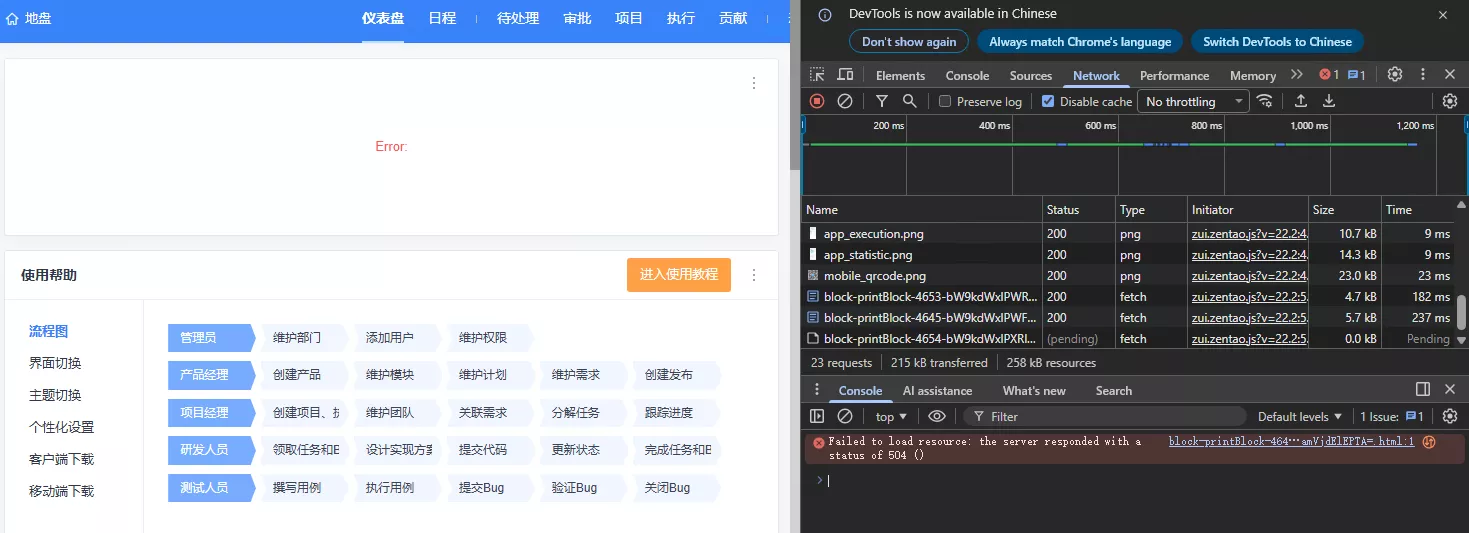Sort requests by the Size column header
This screenshot has width=1469, height=533.
point(1344,210)
